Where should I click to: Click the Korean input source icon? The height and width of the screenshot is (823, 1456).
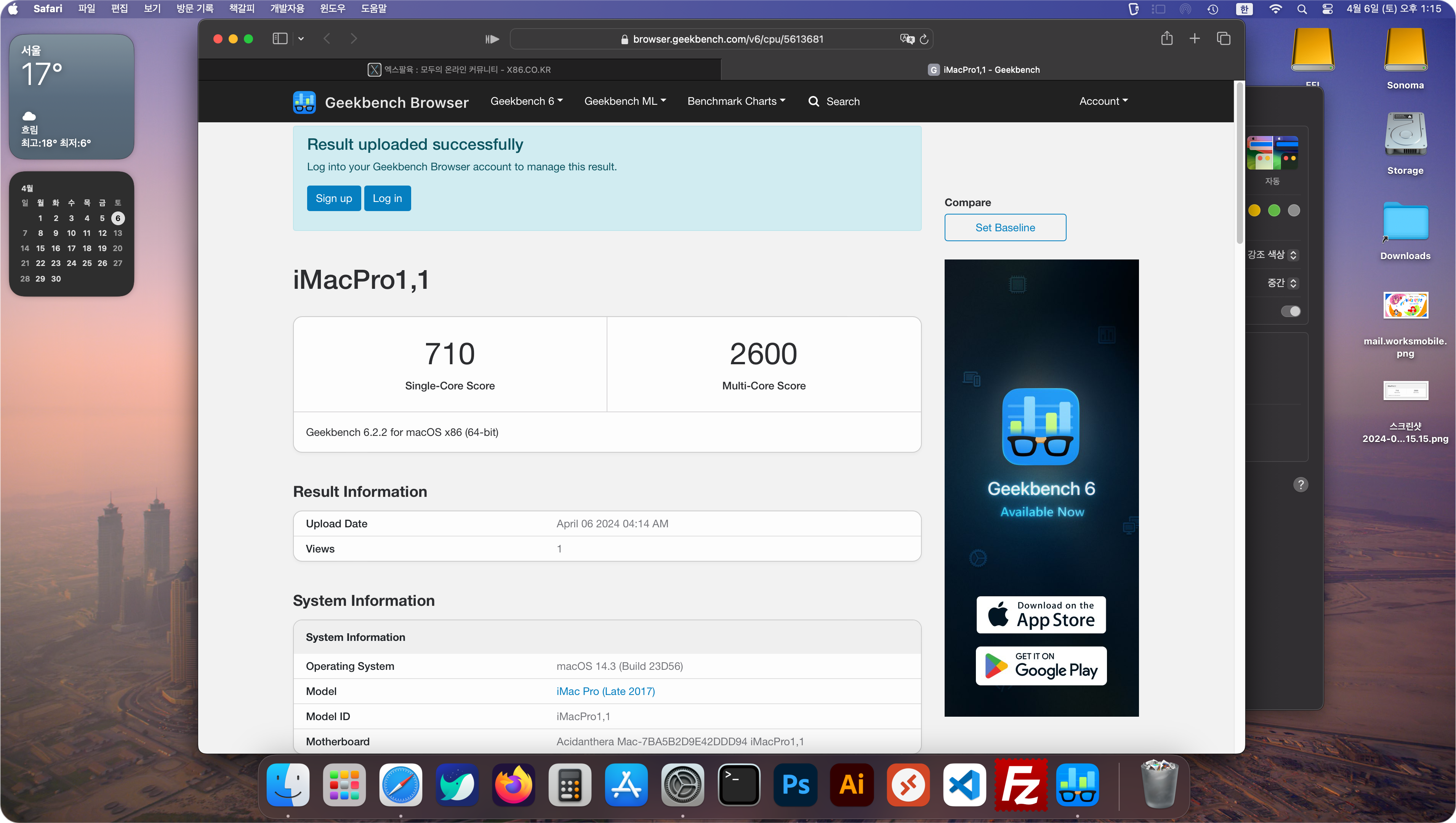coord(1244,8)
